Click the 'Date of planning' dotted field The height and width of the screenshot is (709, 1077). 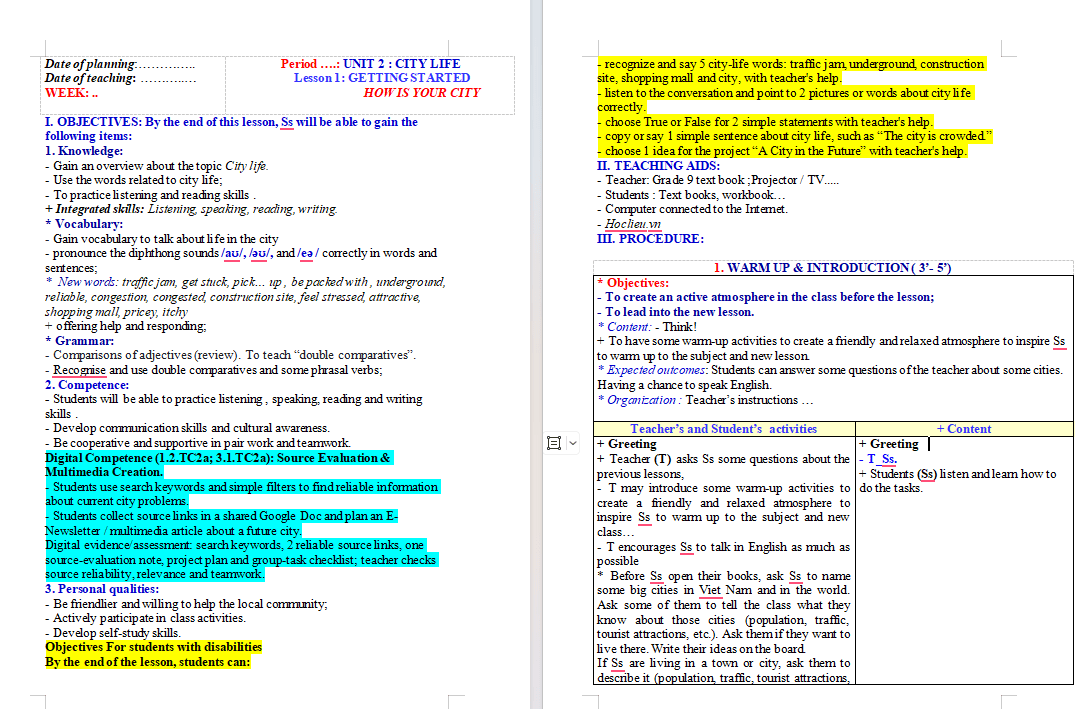[x=166, y=65]
